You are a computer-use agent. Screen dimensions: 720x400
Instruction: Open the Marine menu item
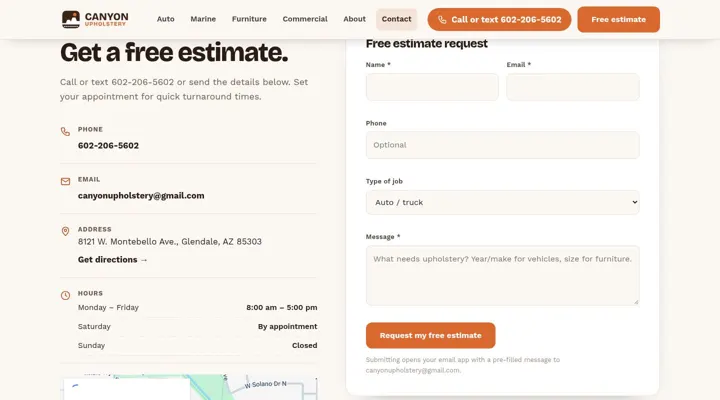(x=203, y=19)
